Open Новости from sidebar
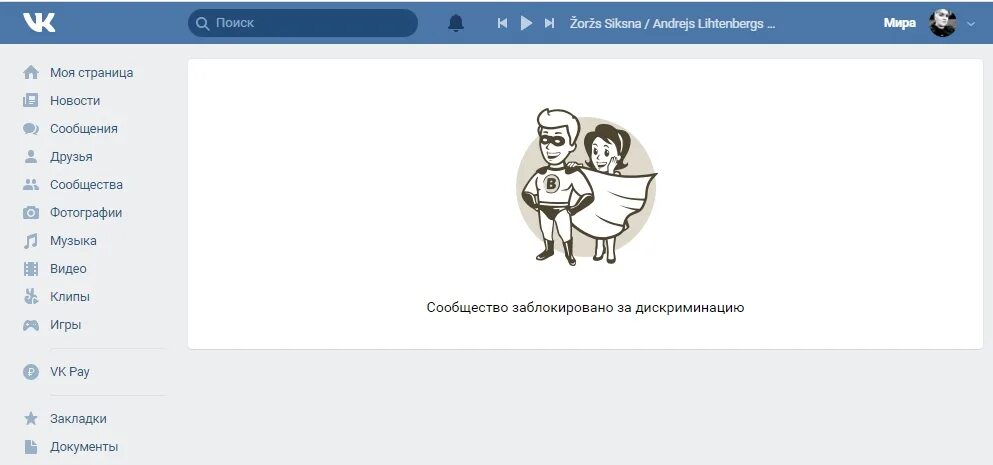 point(75,101)
